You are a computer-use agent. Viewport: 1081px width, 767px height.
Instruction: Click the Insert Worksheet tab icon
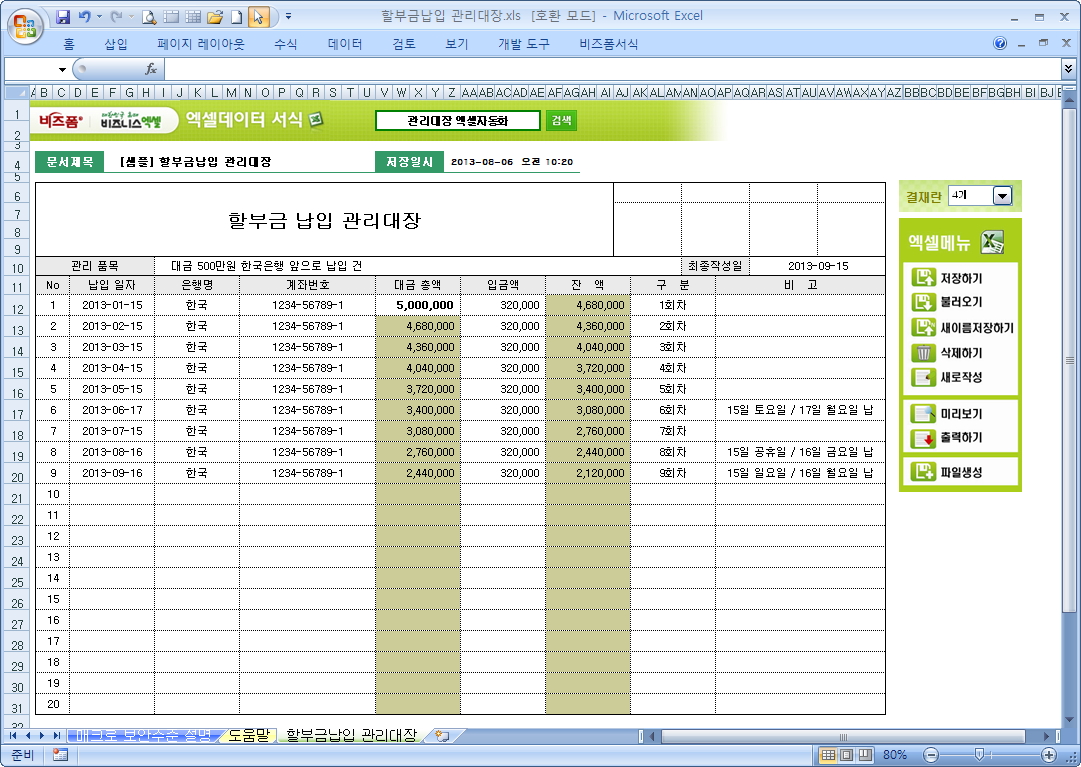coord(441,736)
